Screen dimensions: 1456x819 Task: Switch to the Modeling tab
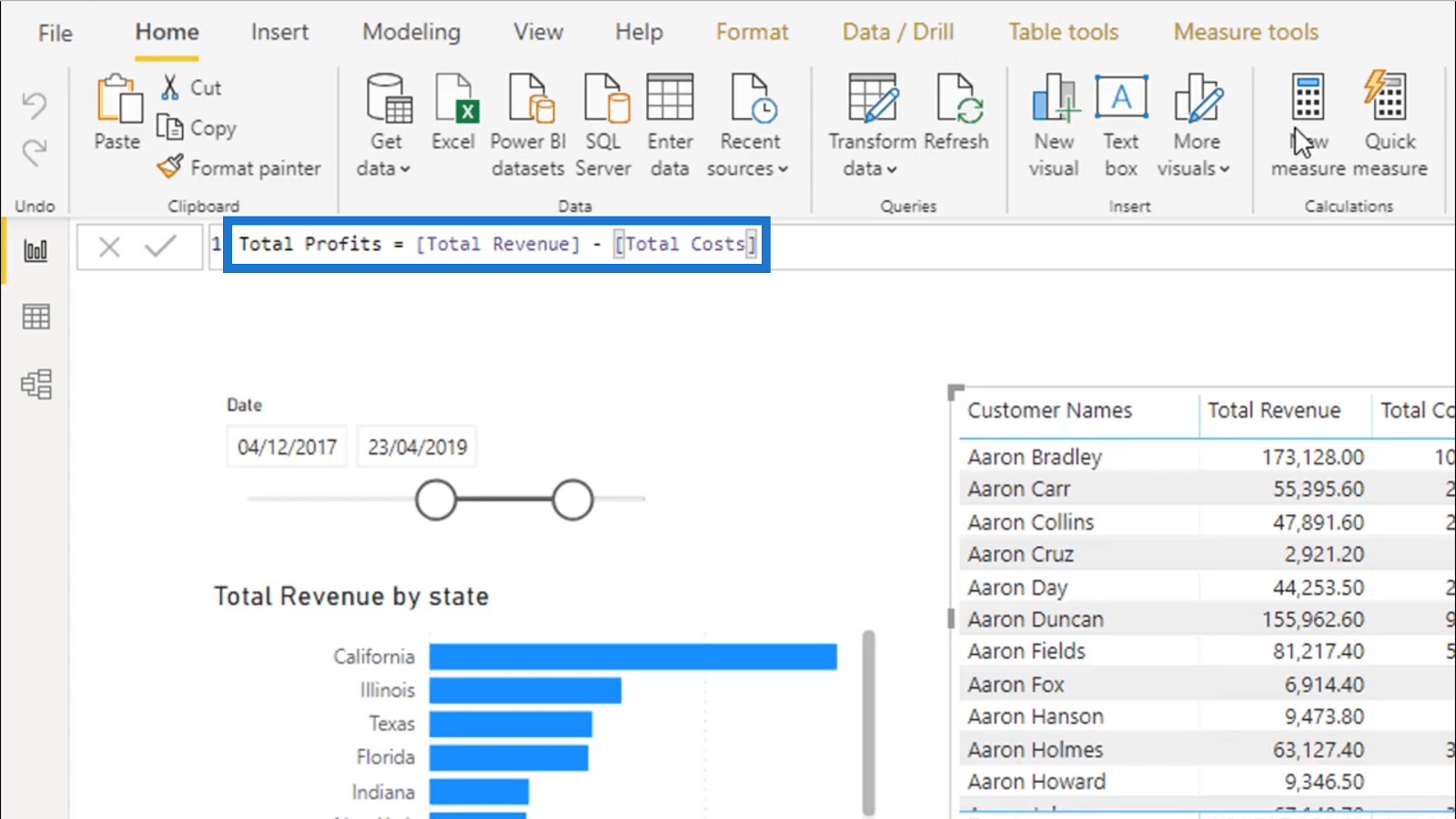[411, 32]
